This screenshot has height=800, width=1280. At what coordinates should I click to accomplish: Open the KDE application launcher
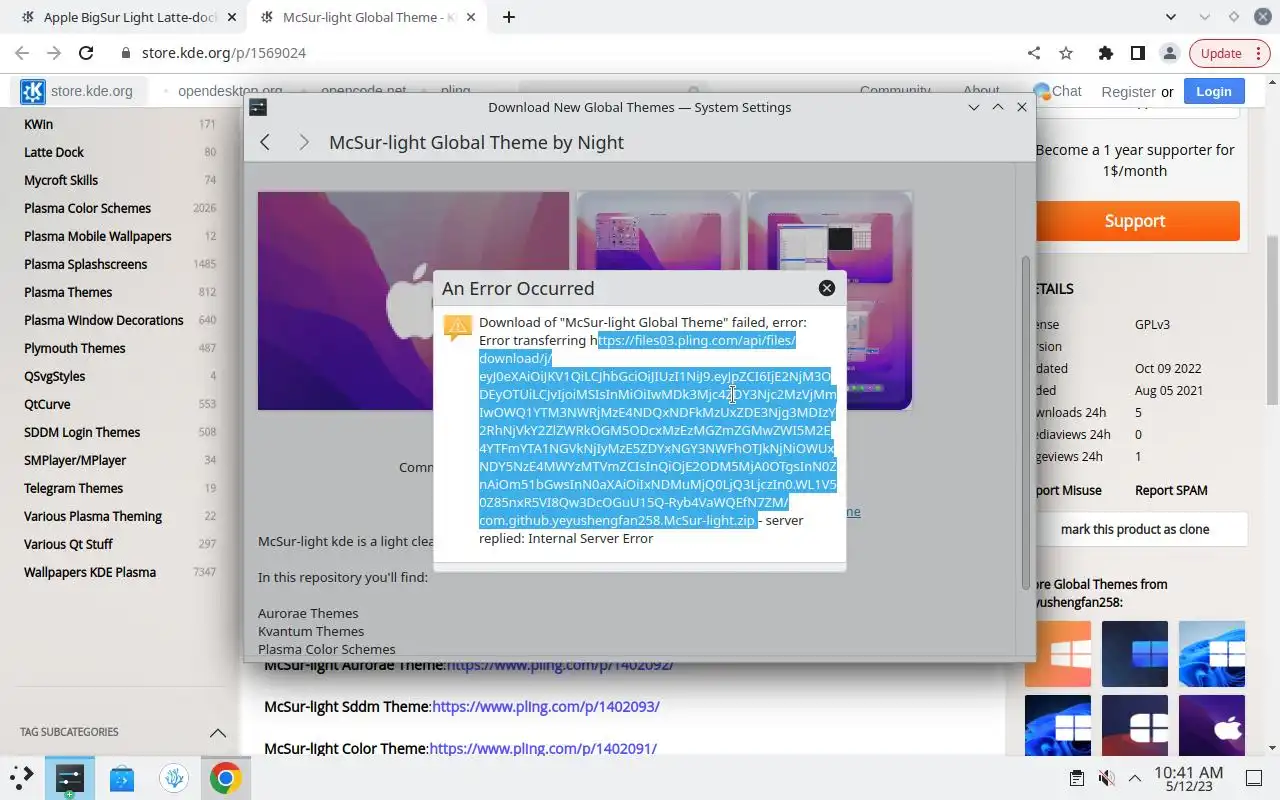[22, 777]
